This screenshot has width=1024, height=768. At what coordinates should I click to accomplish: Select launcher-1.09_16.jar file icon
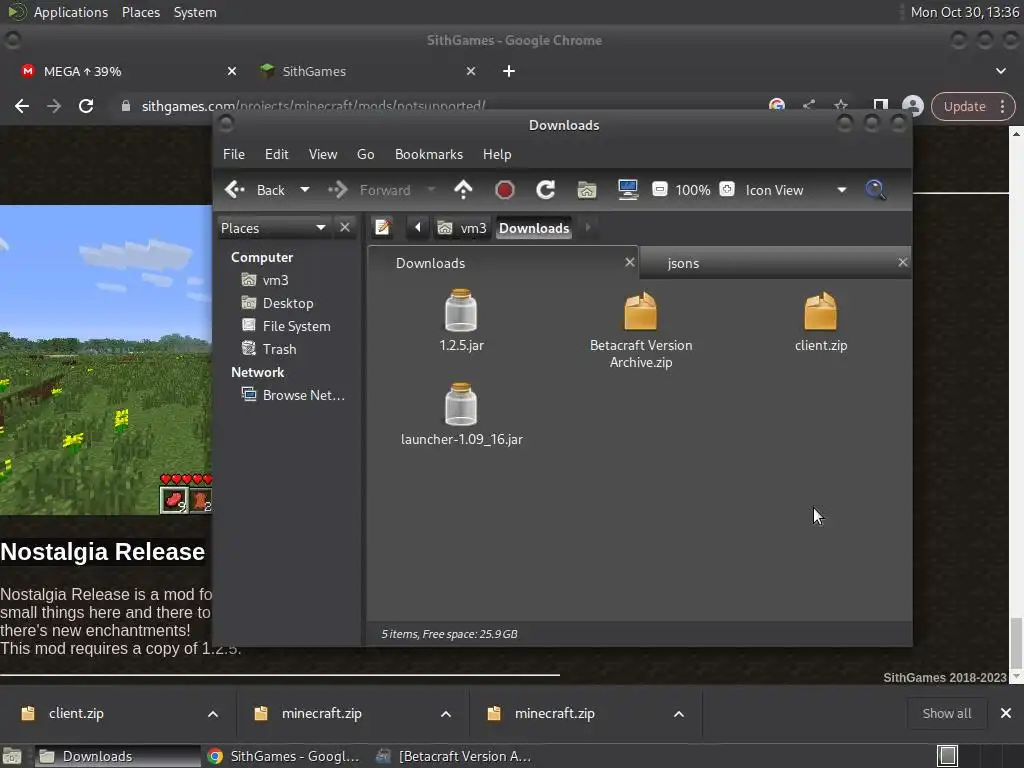461,404
